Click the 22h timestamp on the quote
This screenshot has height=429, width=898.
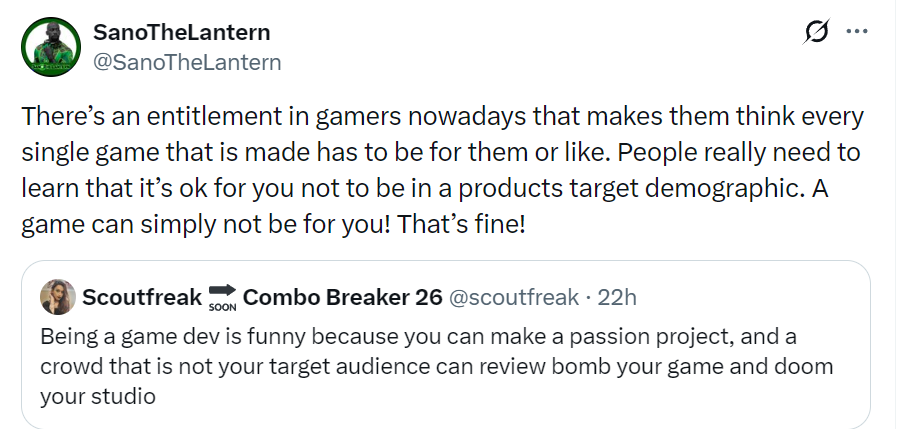tap(617, 297)
